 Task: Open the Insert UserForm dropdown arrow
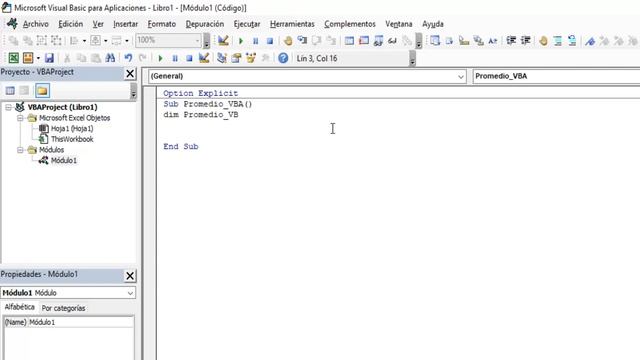[38, 58]
